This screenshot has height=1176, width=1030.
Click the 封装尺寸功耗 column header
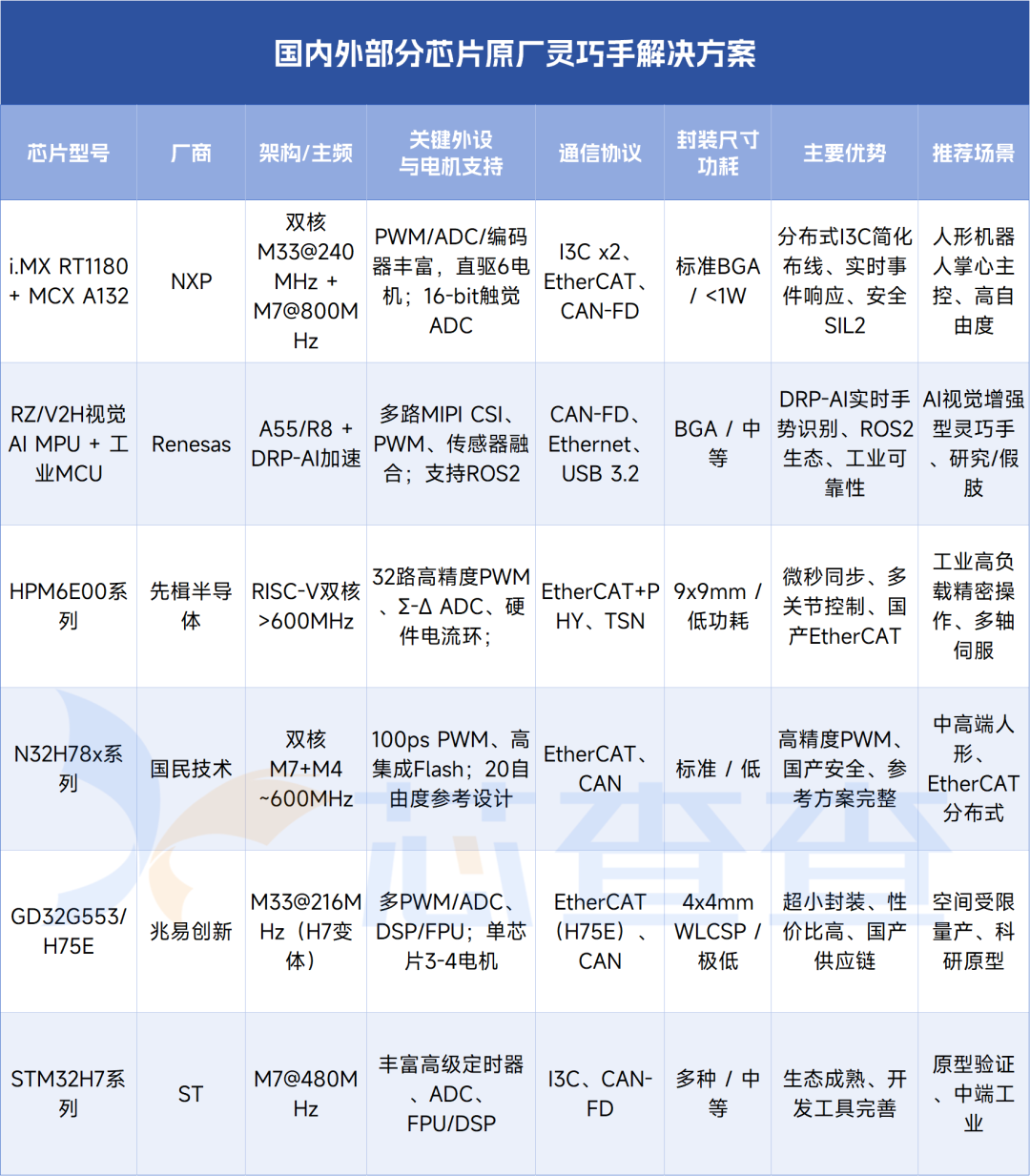click(718, 153)
